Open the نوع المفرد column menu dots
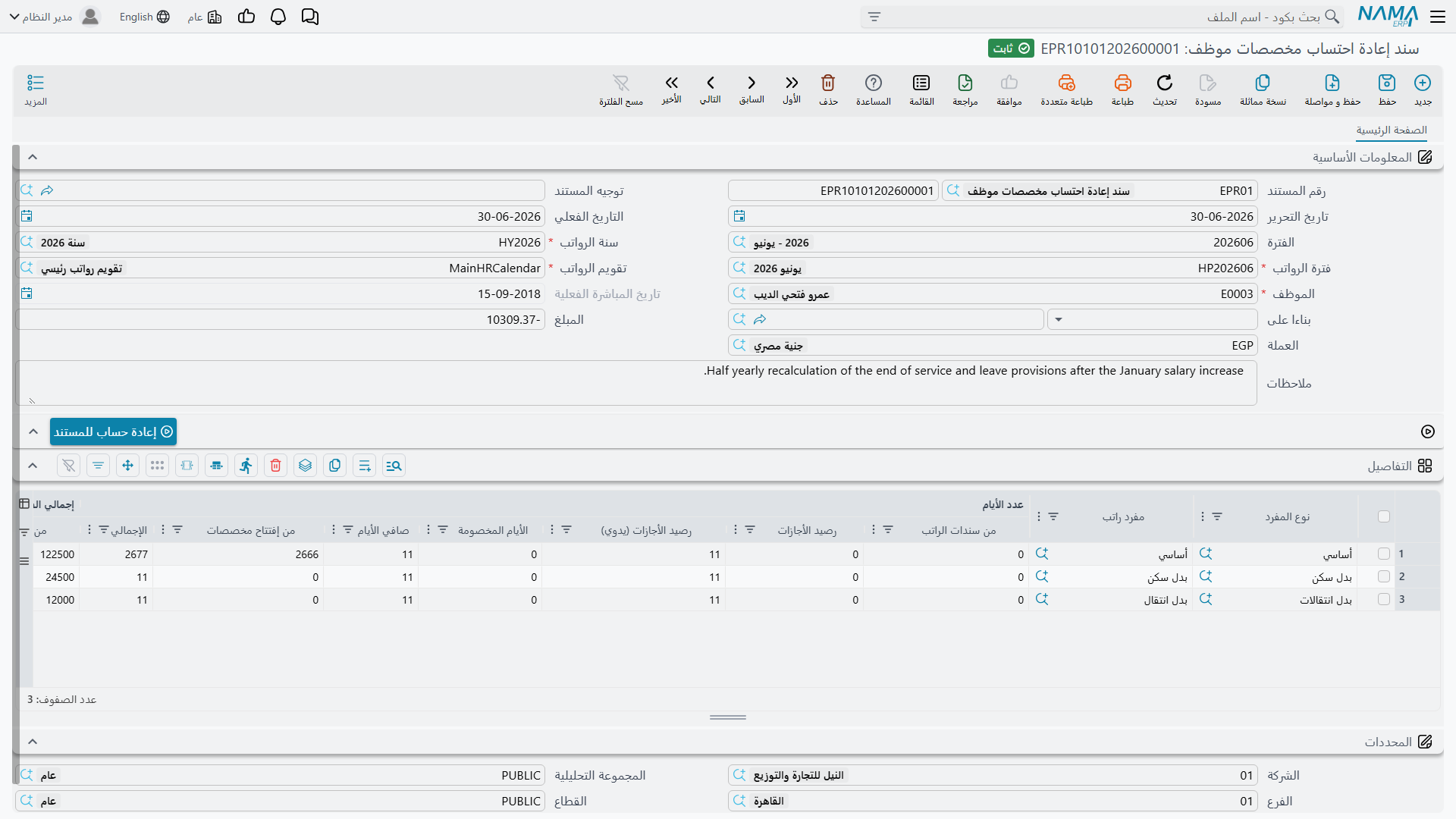1456x819 pixels. (x=1203, y=516)
